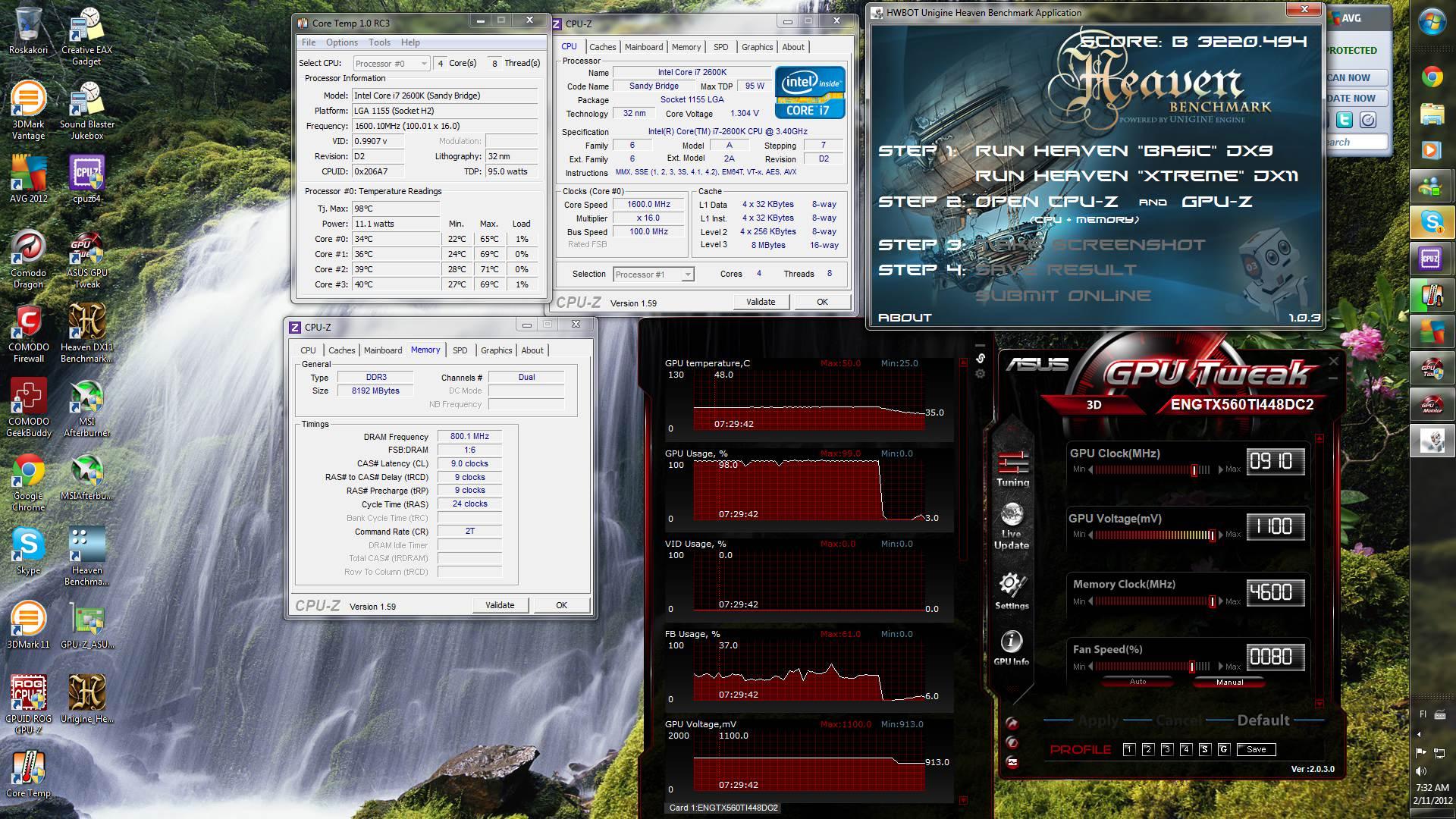Open the Options menu in Core Temp

[x=342, y=42]
